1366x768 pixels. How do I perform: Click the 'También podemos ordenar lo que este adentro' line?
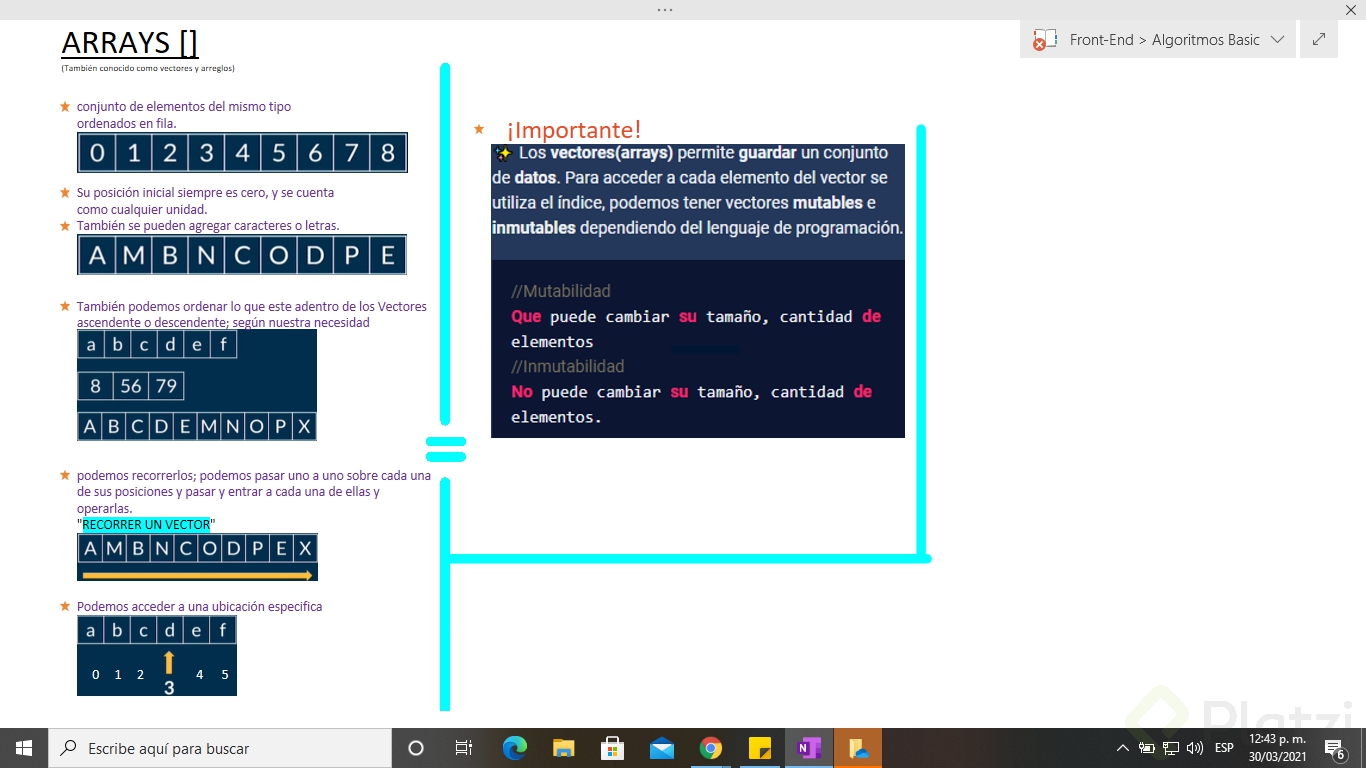tap(252, 306)
